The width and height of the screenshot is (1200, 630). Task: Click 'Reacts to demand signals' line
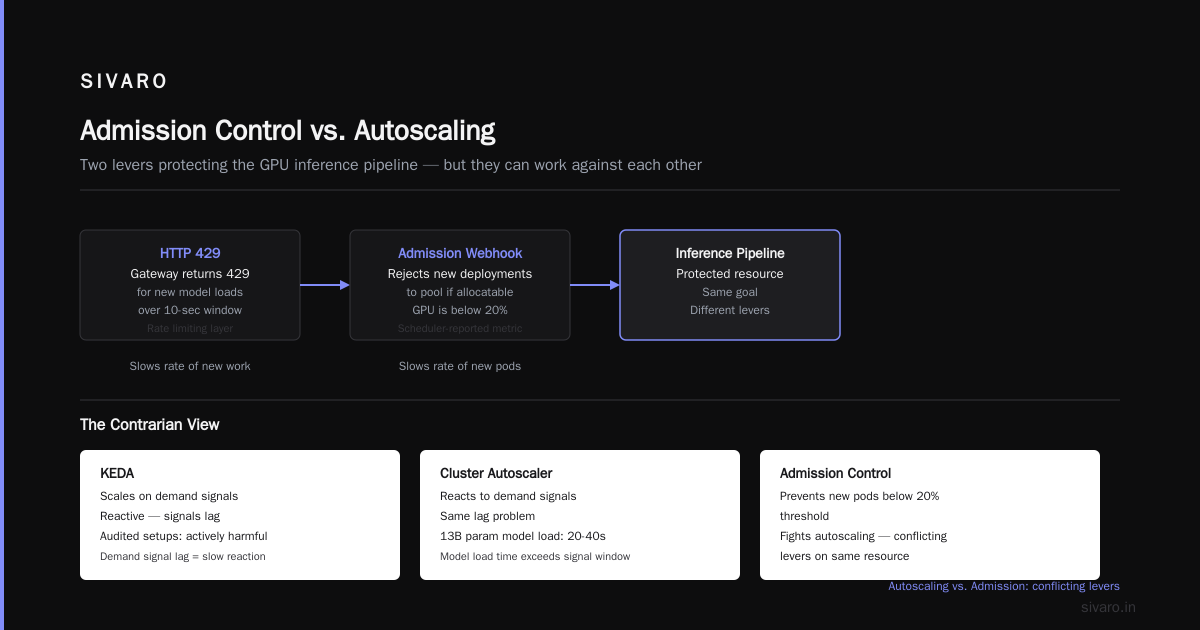pyautogui.click(x=508, y=496)
